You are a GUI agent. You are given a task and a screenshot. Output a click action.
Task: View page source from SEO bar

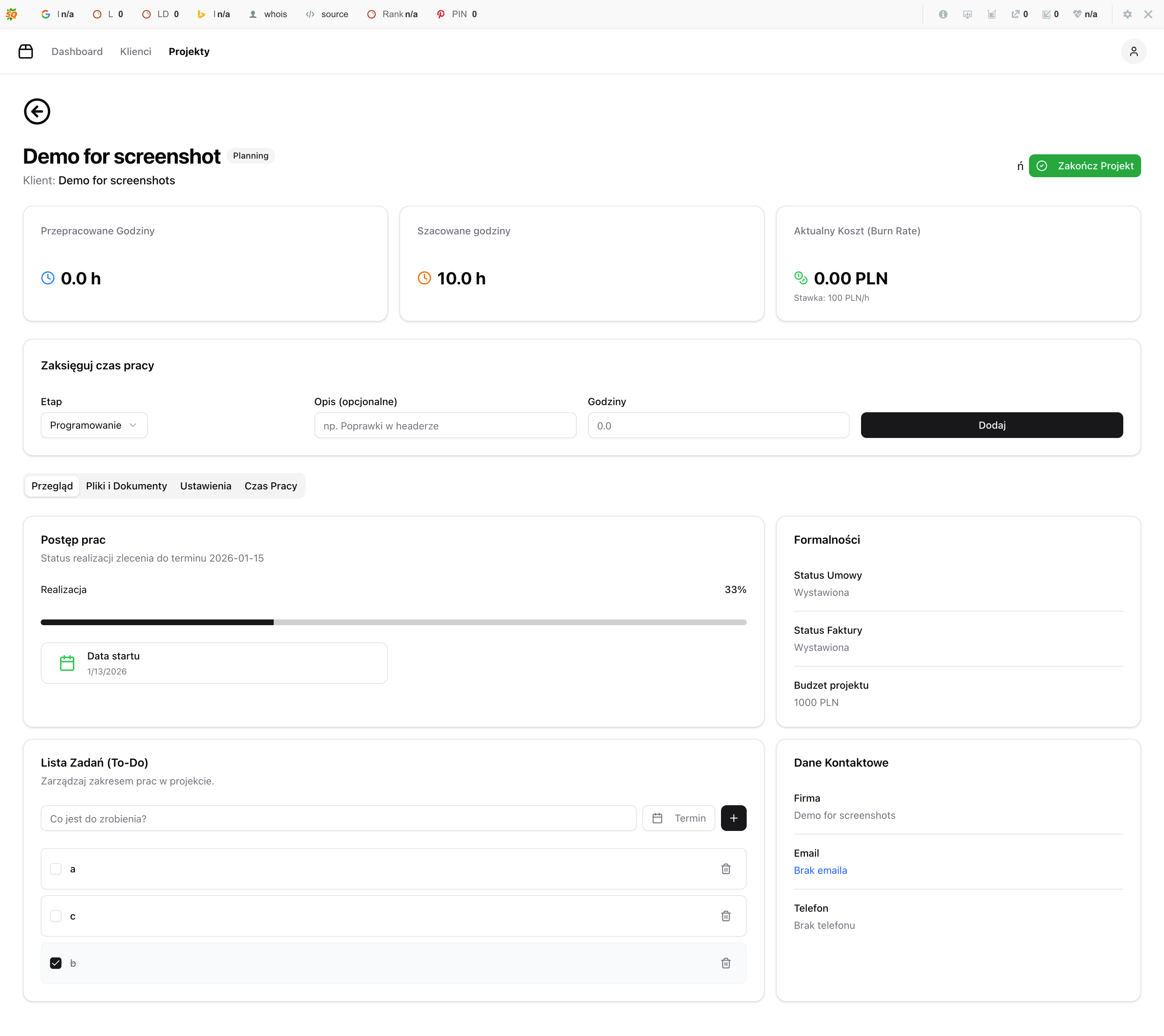[327, 14]
